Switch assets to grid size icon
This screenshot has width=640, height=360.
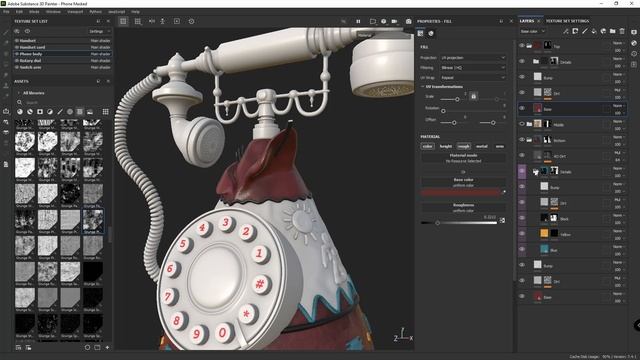(105, 111)
